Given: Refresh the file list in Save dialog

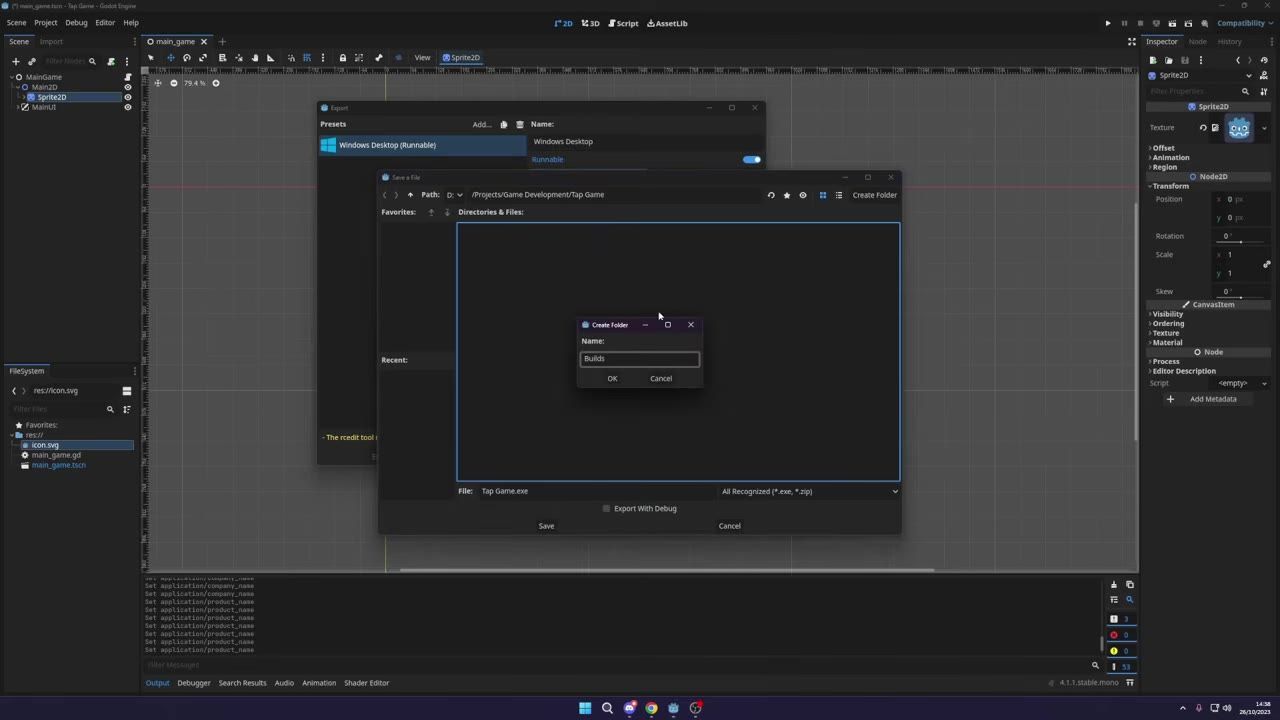Looking at the screenshot, I should [771, 195].
